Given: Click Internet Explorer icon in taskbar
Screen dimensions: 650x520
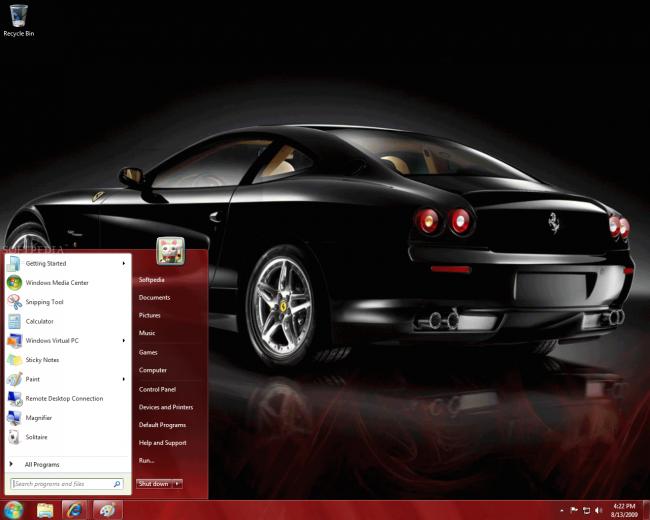Looking at the screenshot, I should [x=75, y=510].
